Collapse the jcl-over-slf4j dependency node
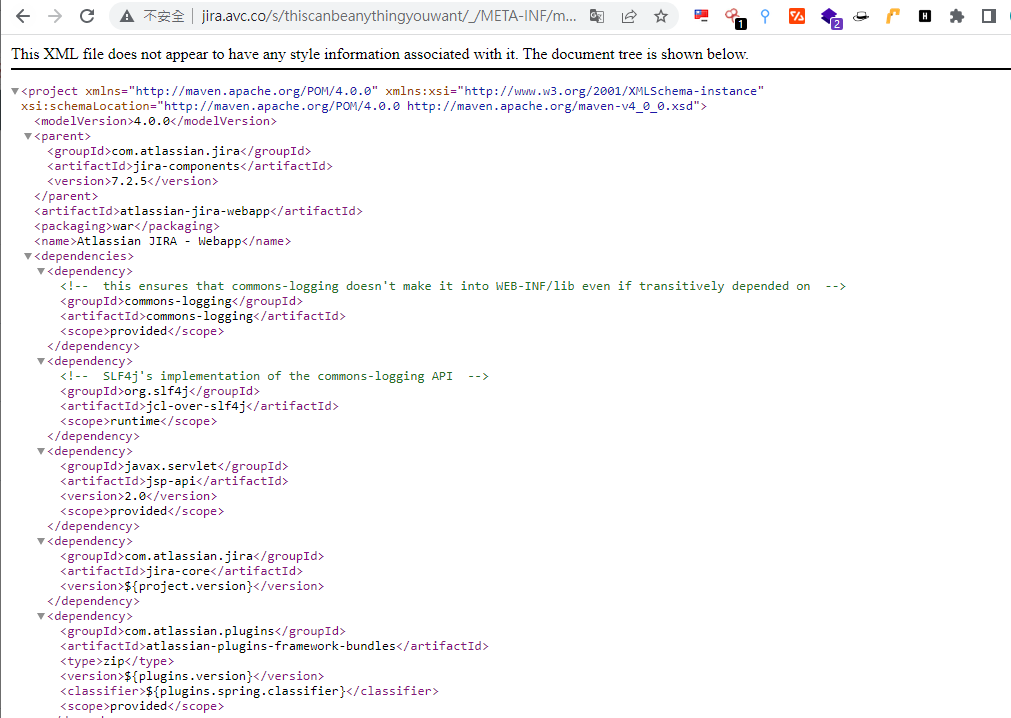The width and height of the screenshot is (1011, 718). pyautogui.click(x=41, y=362)
